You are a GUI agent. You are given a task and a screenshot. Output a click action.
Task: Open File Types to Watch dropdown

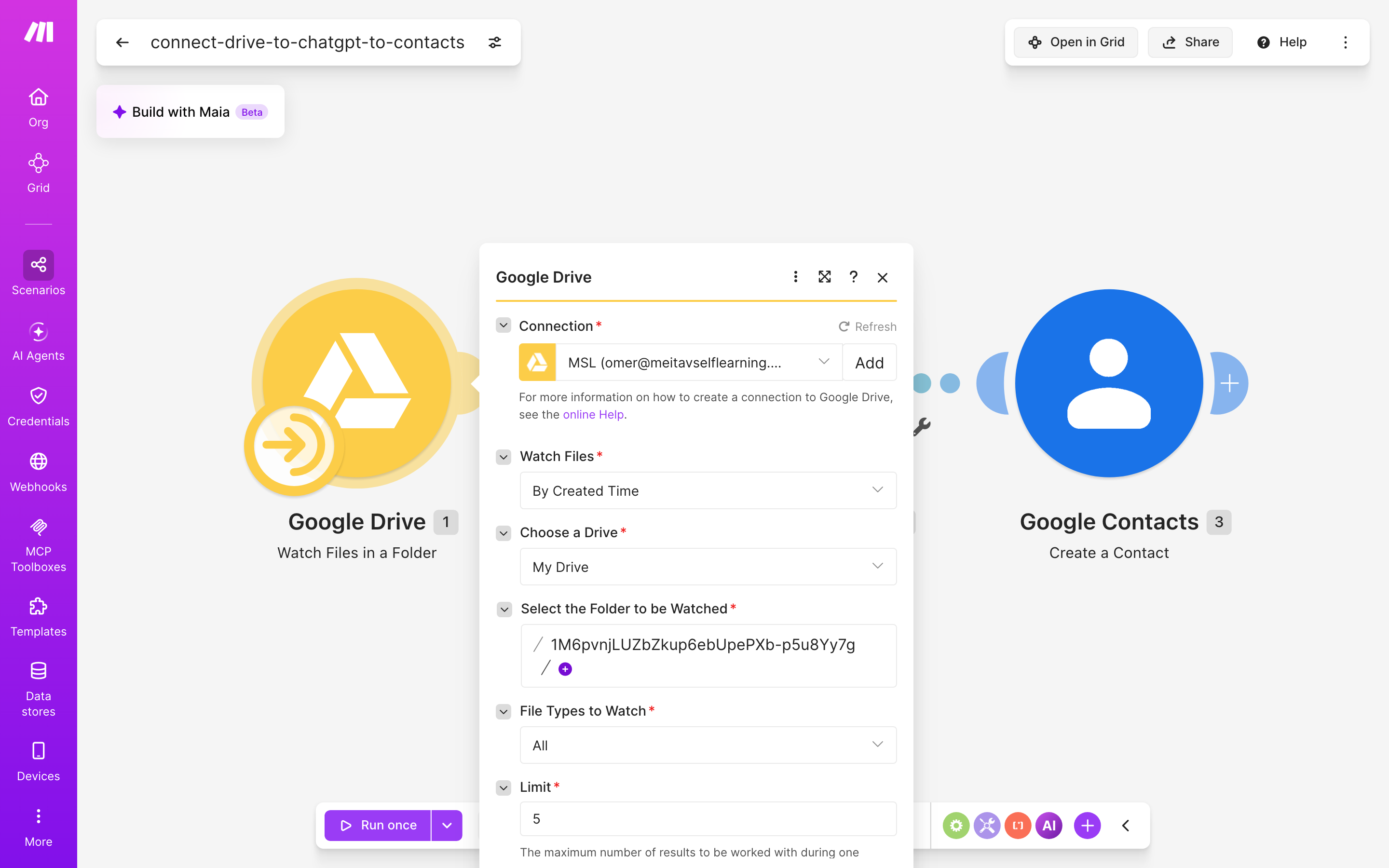[708, 745]
